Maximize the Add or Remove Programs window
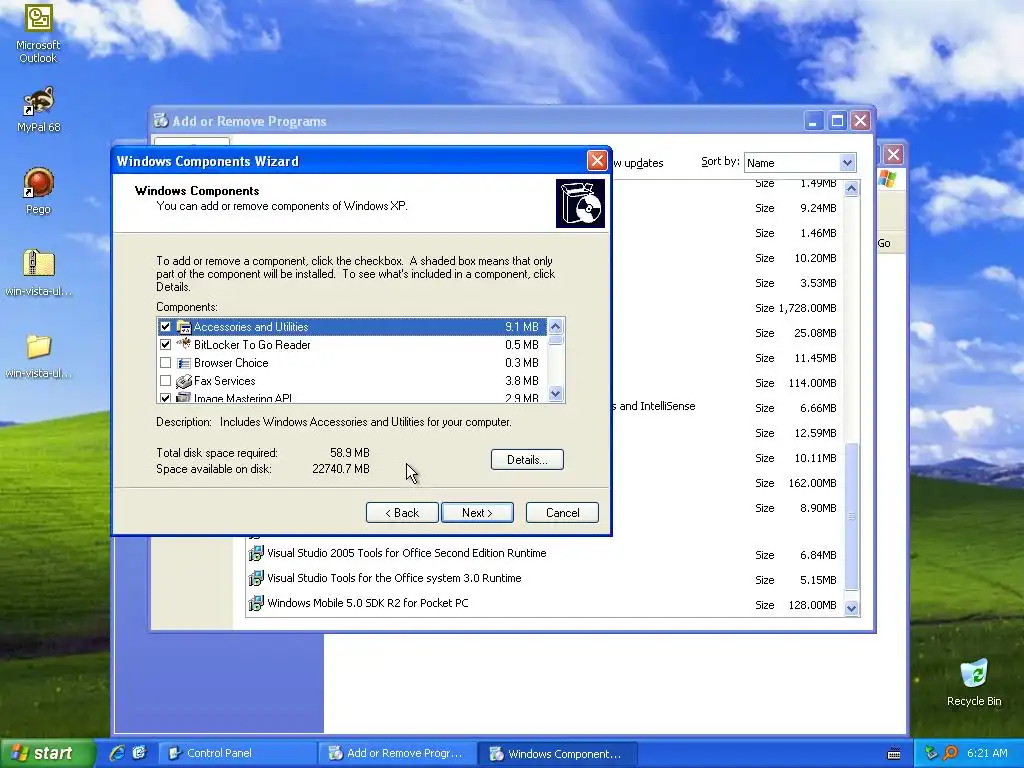 pos(837,121)
